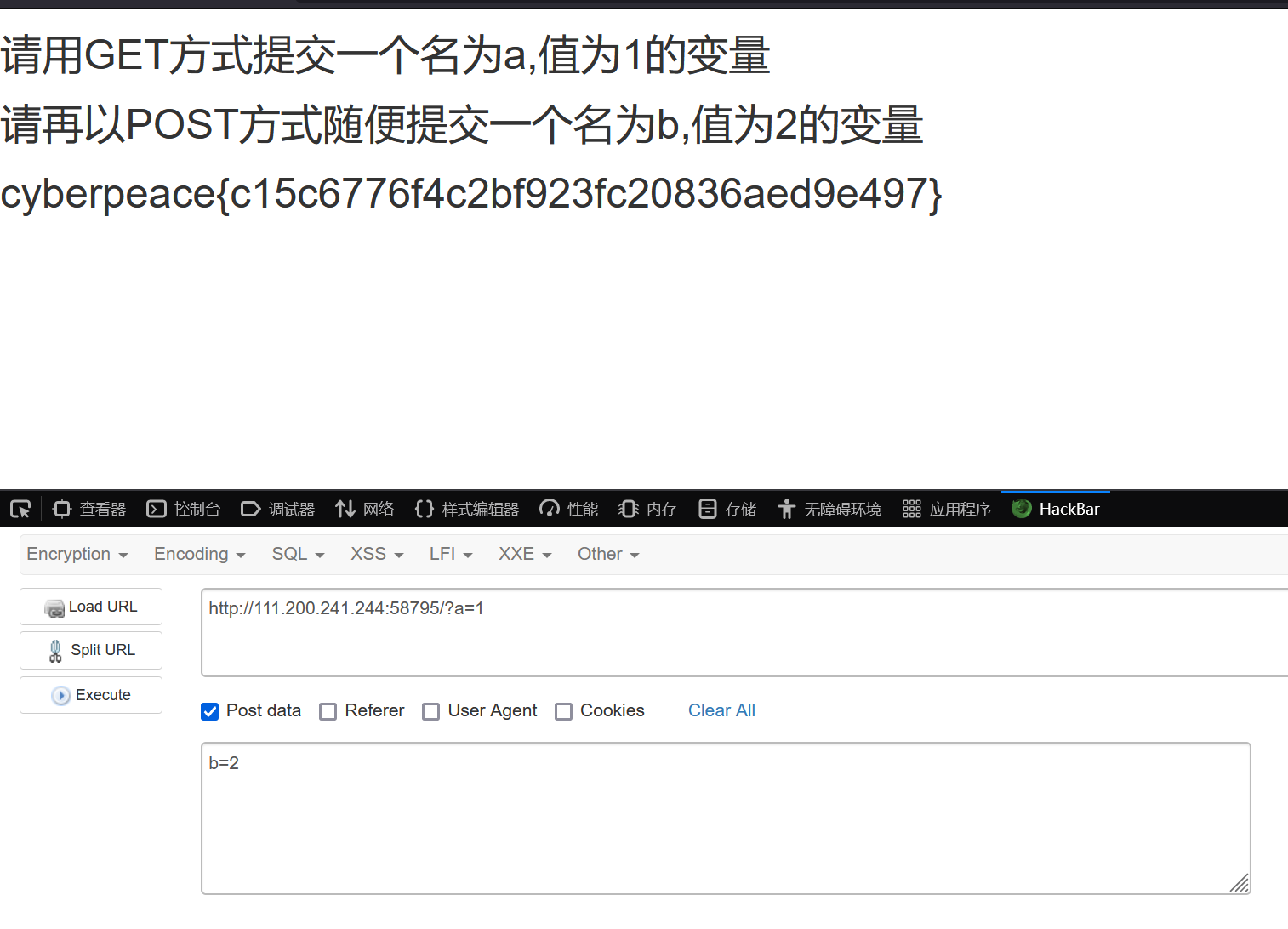
Task: Click the Clear All link
Action: point(721,710)
